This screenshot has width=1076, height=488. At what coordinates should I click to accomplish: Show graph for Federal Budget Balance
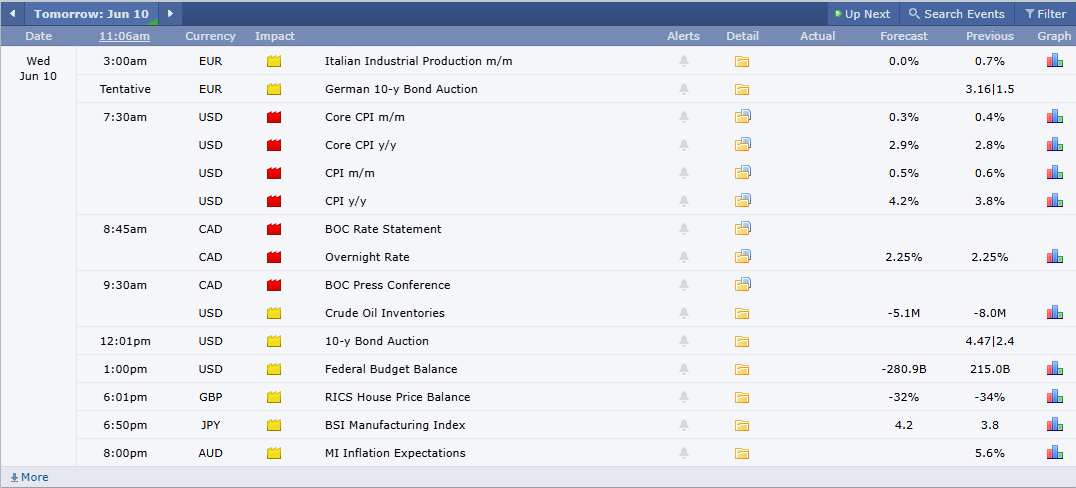[1055, 369]
